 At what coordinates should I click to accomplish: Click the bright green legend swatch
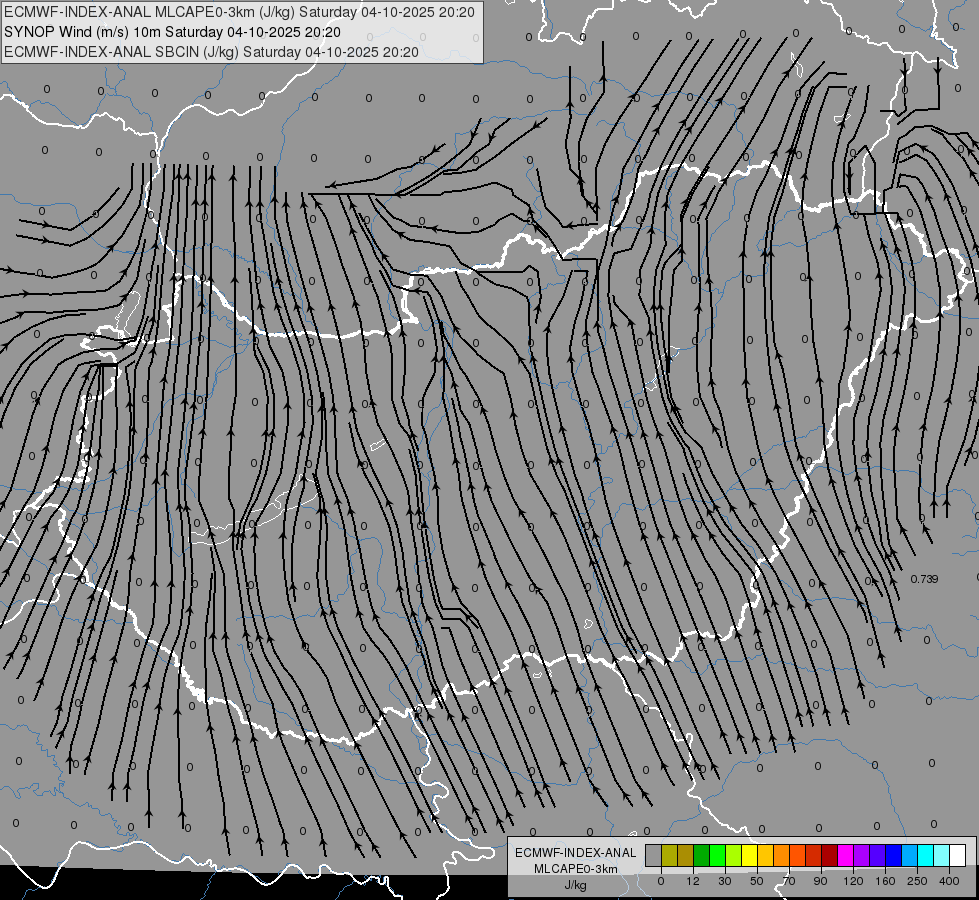click(717, 856)
